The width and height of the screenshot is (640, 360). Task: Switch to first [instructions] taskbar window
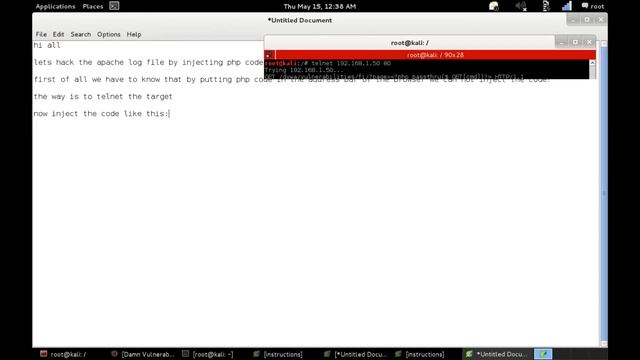278,354
